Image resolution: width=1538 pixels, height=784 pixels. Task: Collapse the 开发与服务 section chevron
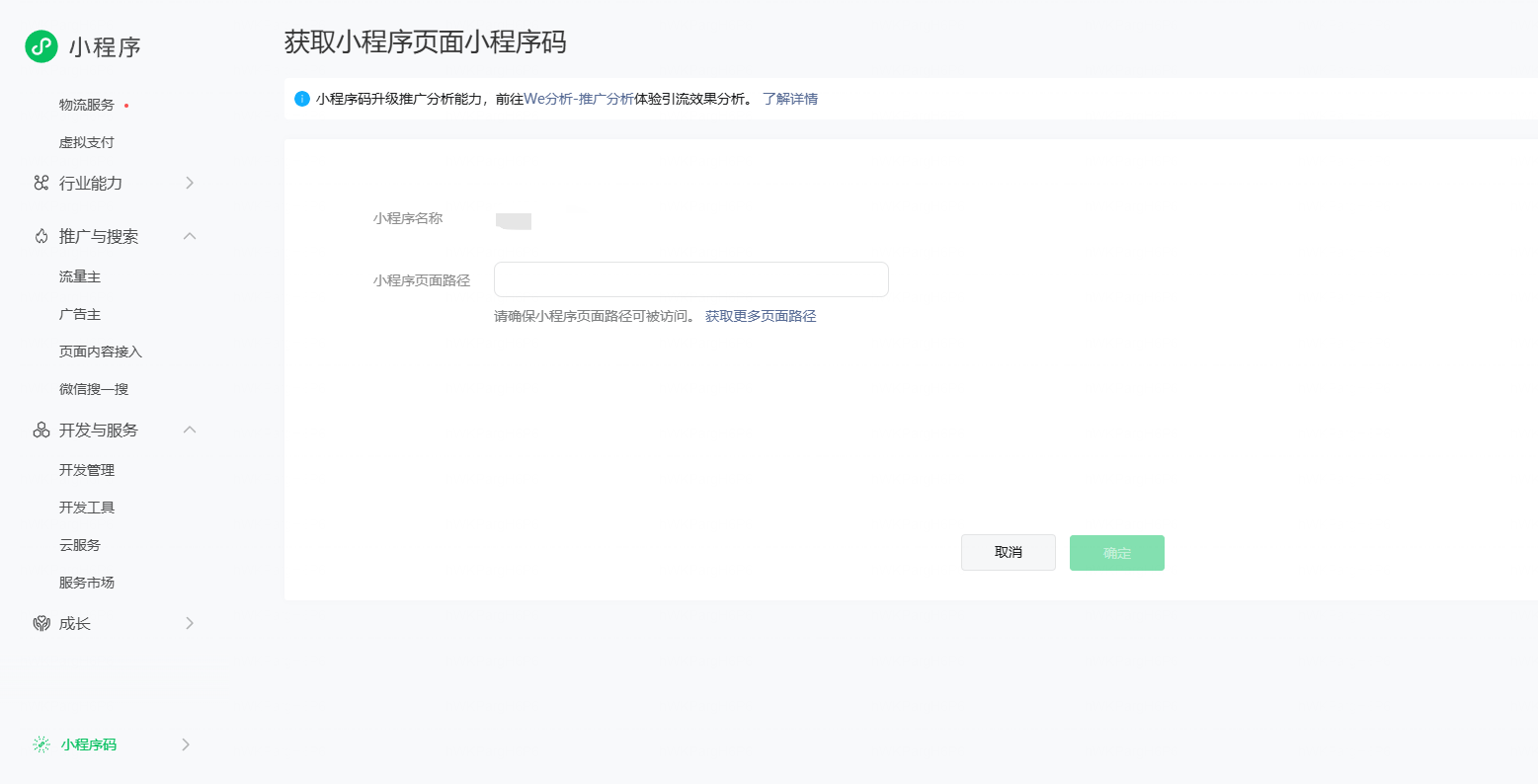pyautogui.click(x=190, y=430)
